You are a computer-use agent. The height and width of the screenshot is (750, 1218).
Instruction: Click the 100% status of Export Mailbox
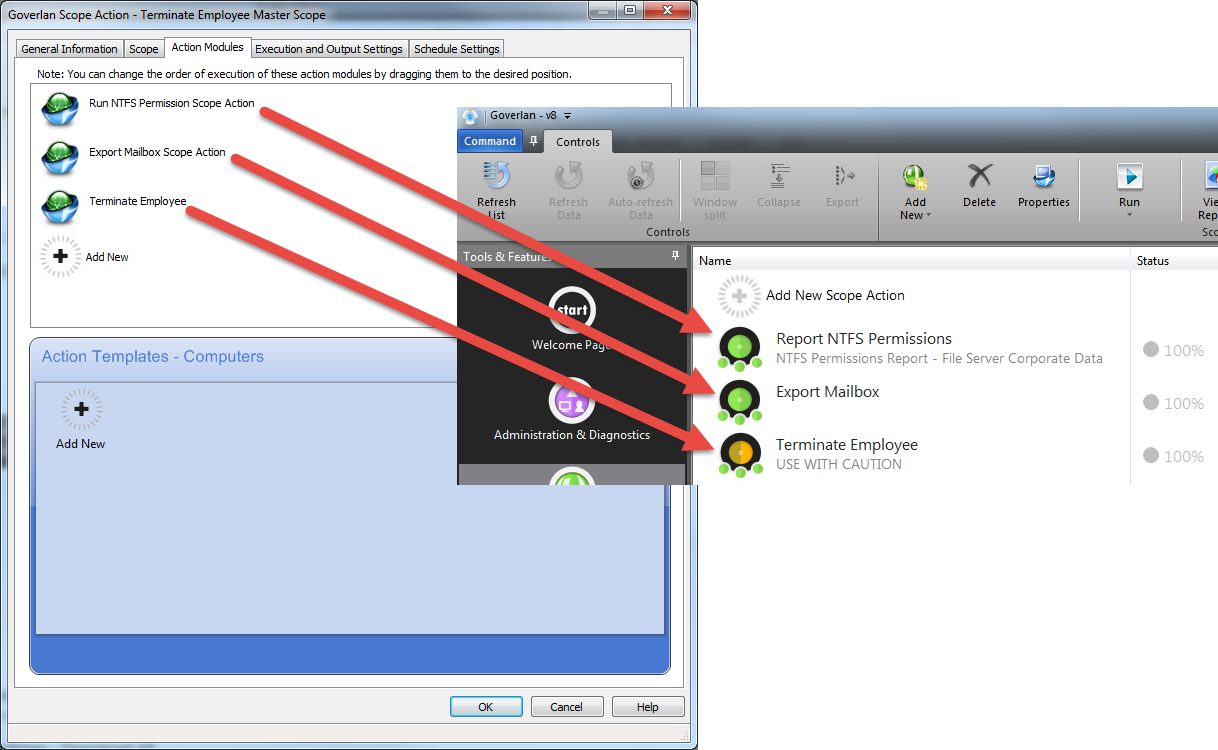1174,403
